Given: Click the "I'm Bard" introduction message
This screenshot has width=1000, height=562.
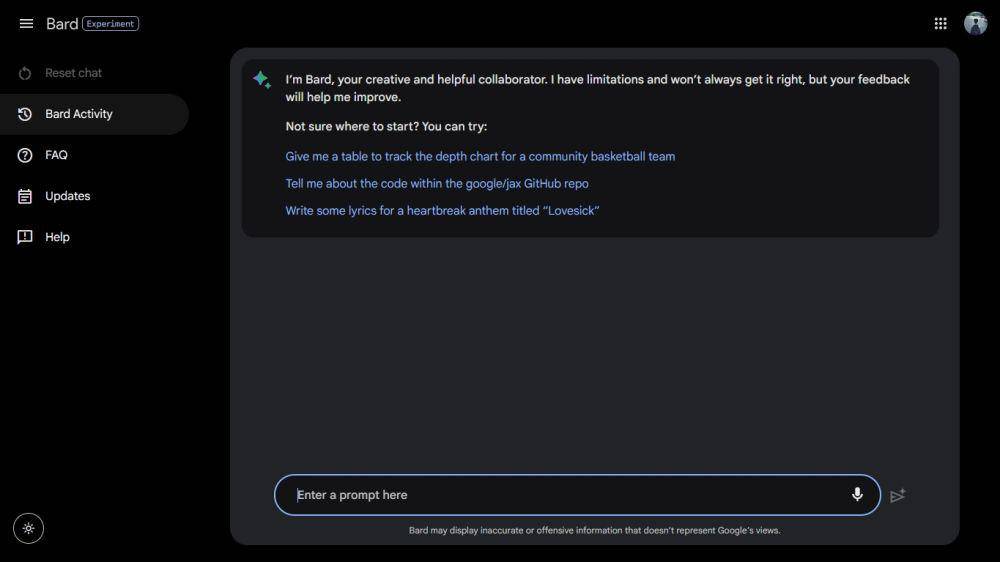Looking at the screenshot, I should point(598,88).
